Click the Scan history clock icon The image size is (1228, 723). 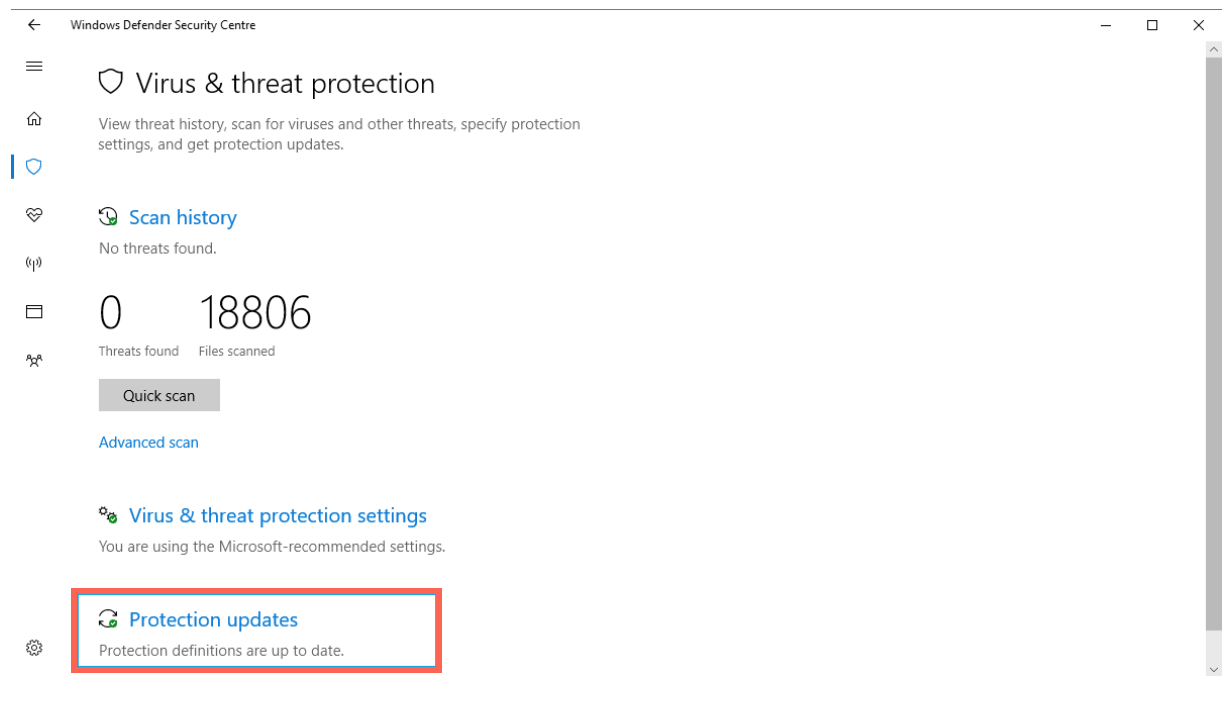(108, 217)
